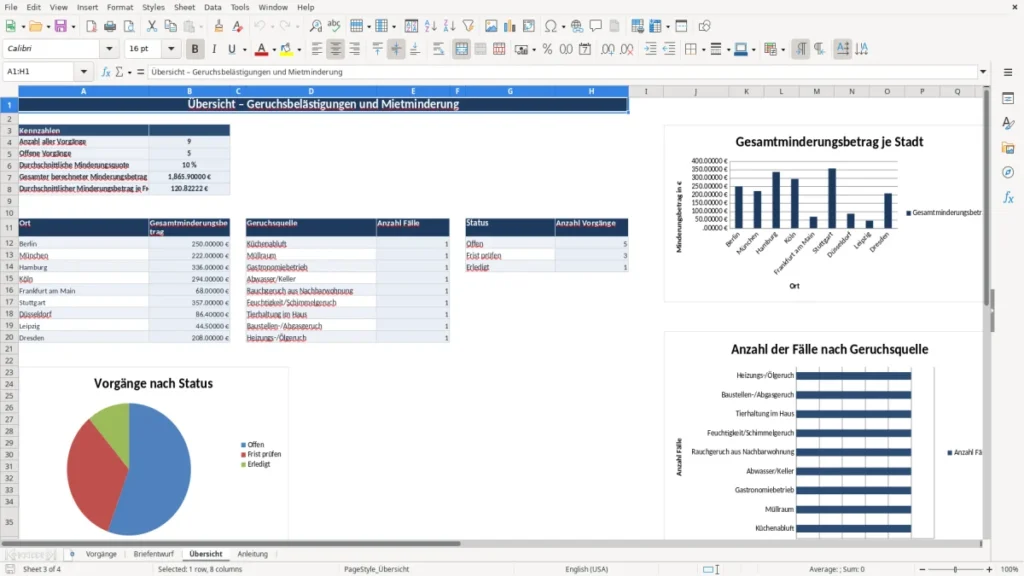This screenshot has width=1024, height=576.
Task: Click zoom in plus button
Action: [989, 569]
